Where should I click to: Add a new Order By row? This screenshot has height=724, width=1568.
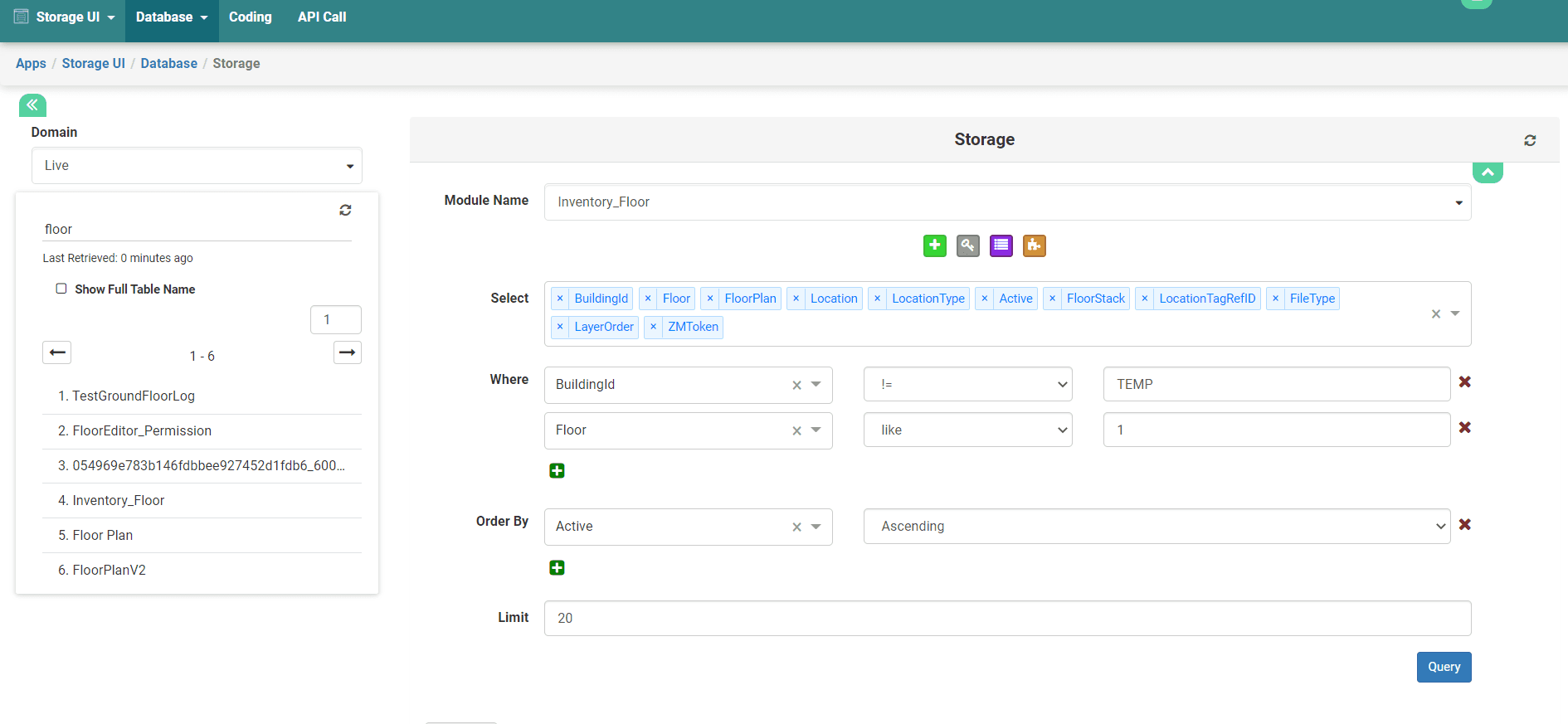point(558,567)
